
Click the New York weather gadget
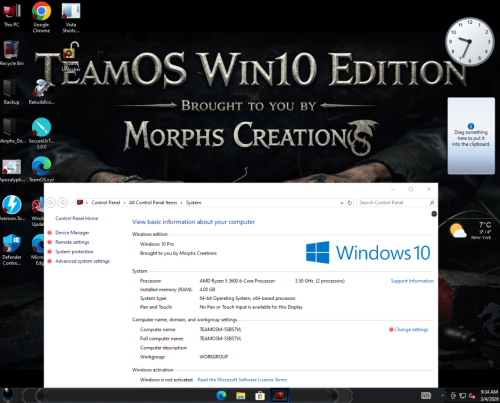pos(471,230)
